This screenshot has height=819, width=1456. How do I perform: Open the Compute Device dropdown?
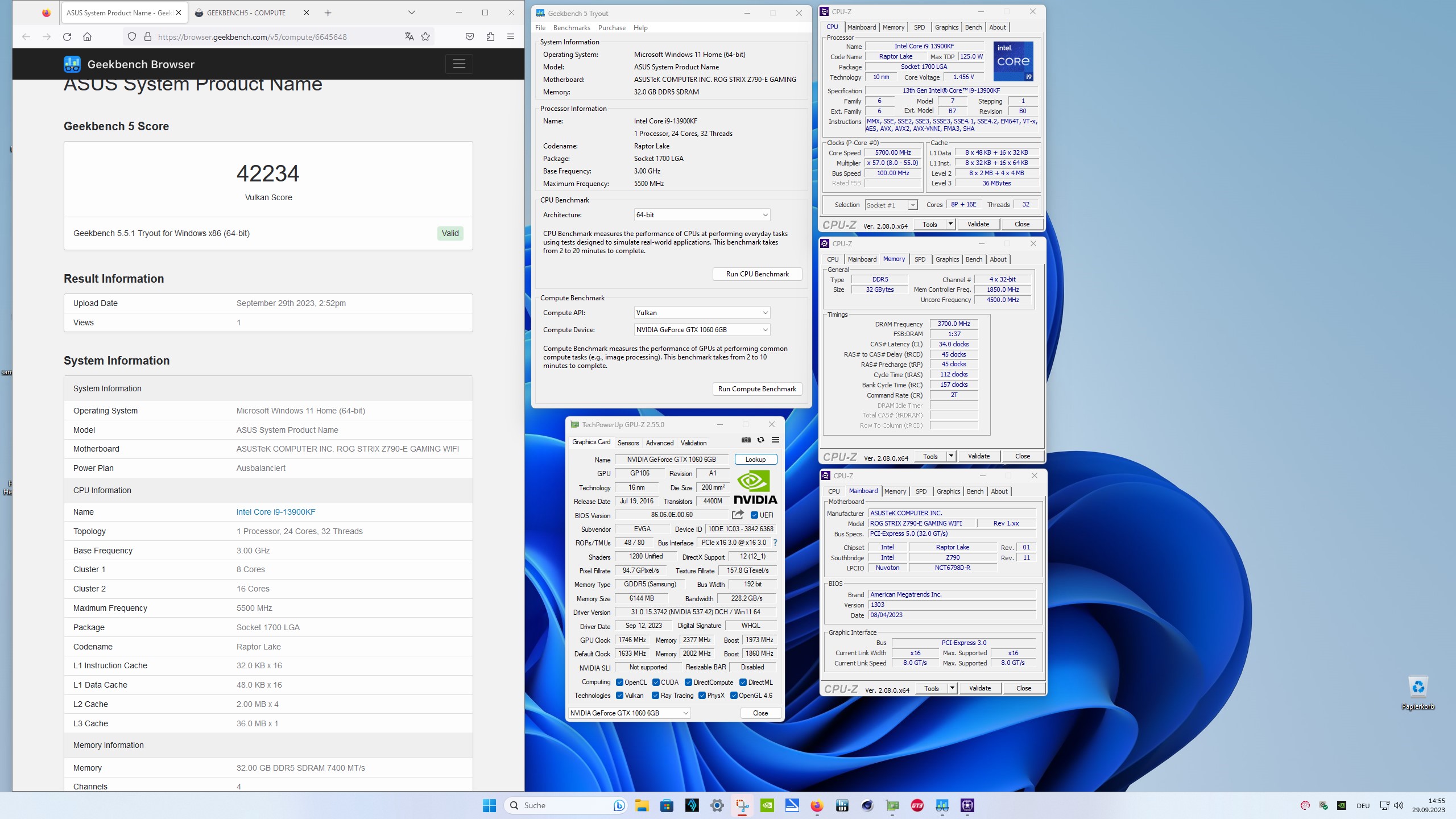[702, 330]
